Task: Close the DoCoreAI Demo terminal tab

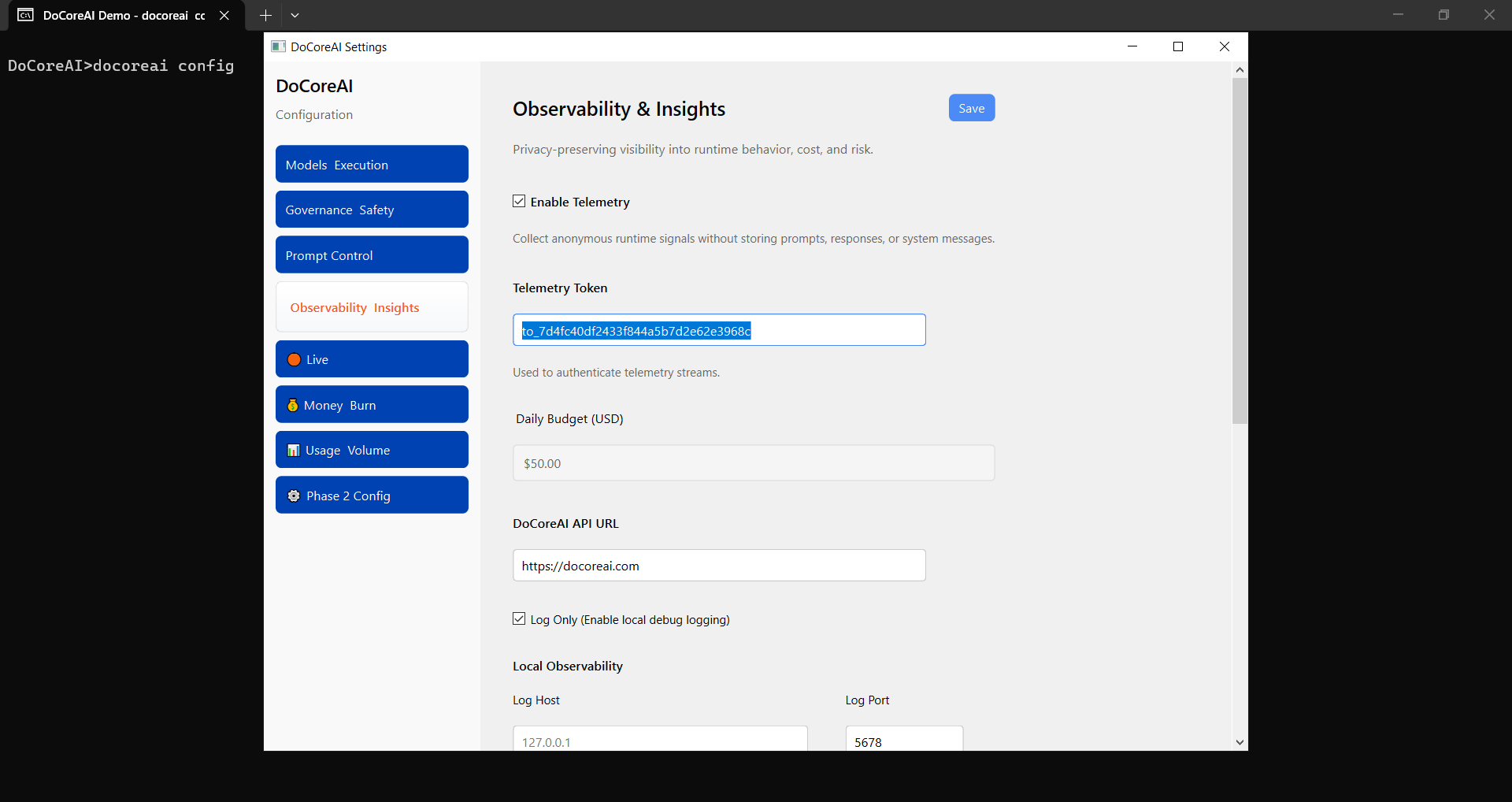Action: coord(224,15)
